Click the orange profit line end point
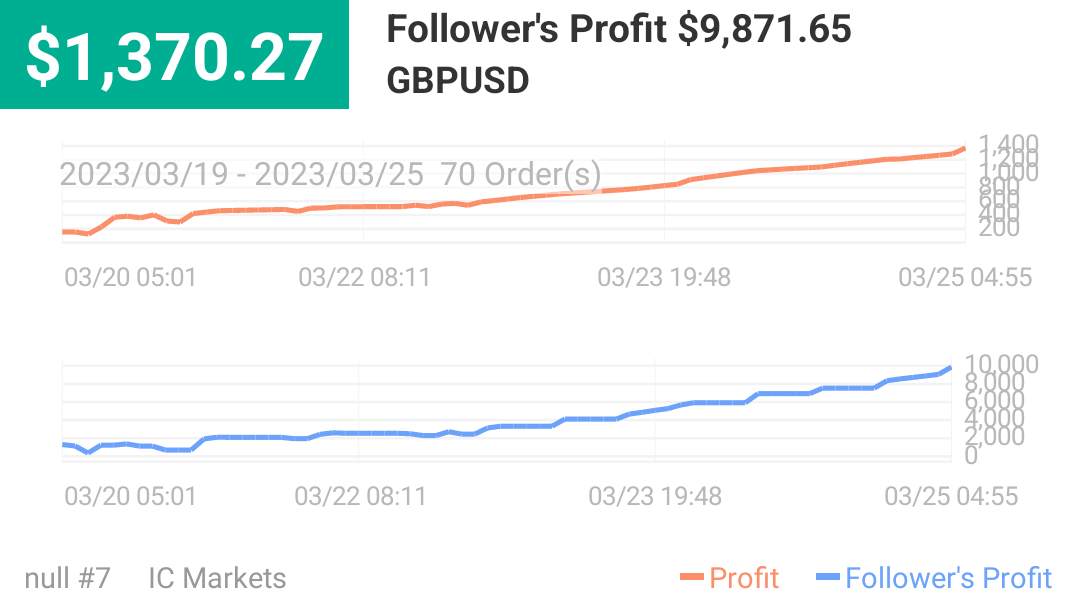 [x=963, y=148]
